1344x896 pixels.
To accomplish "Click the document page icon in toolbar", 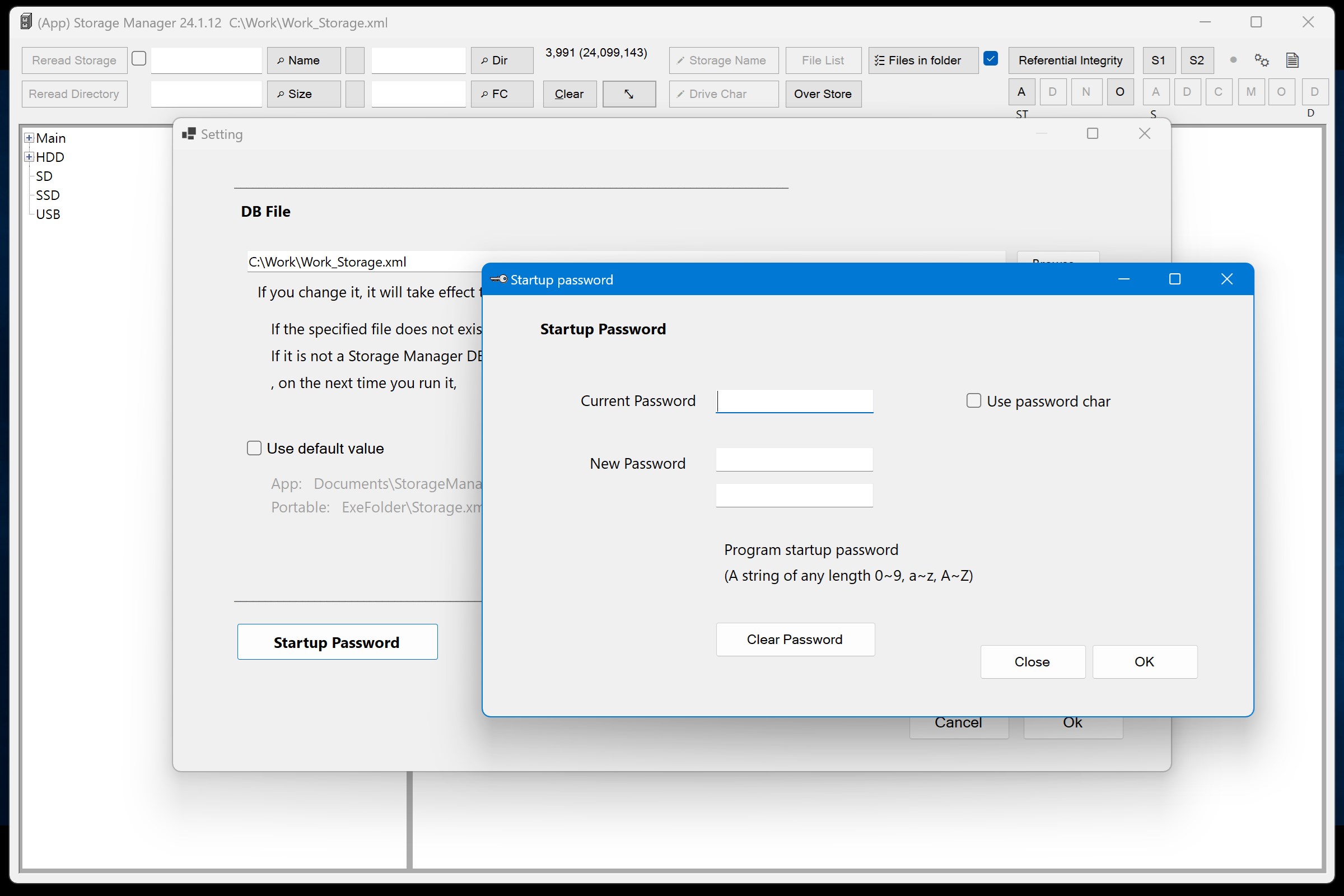I will click(1292, 60).
